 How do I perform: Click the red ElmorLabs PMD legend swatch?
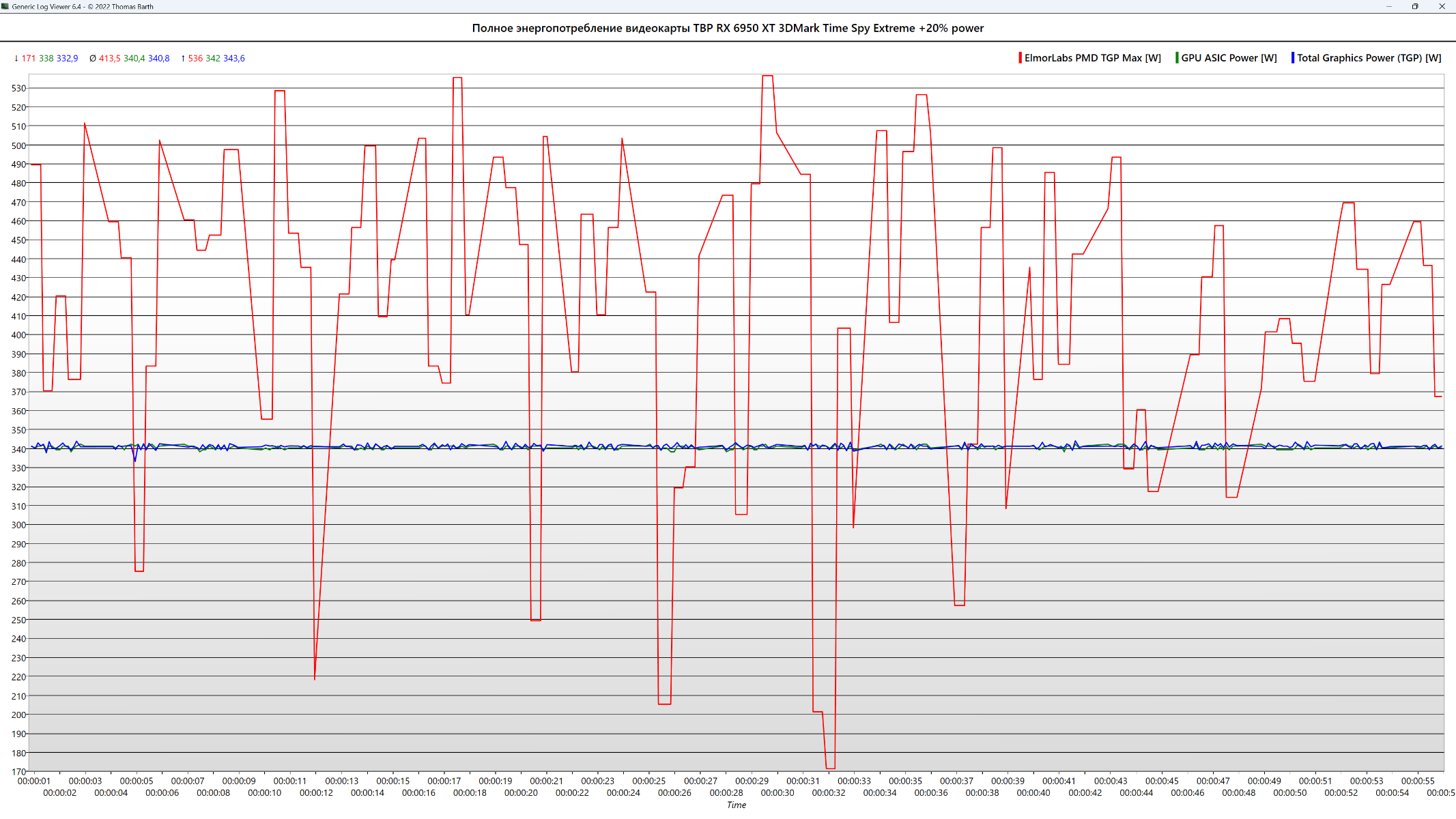(x=1020, y=58)
